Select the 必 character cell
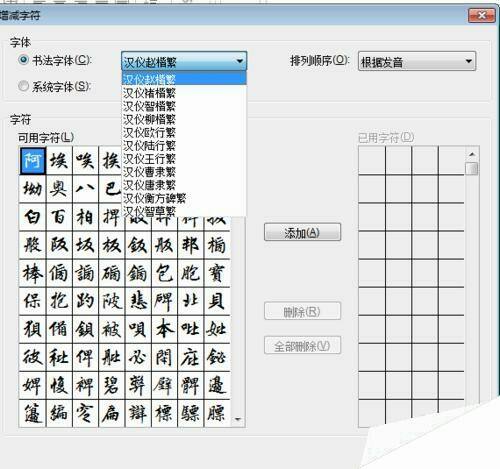Viewport: 500px width, 469px height. [138, 357]
